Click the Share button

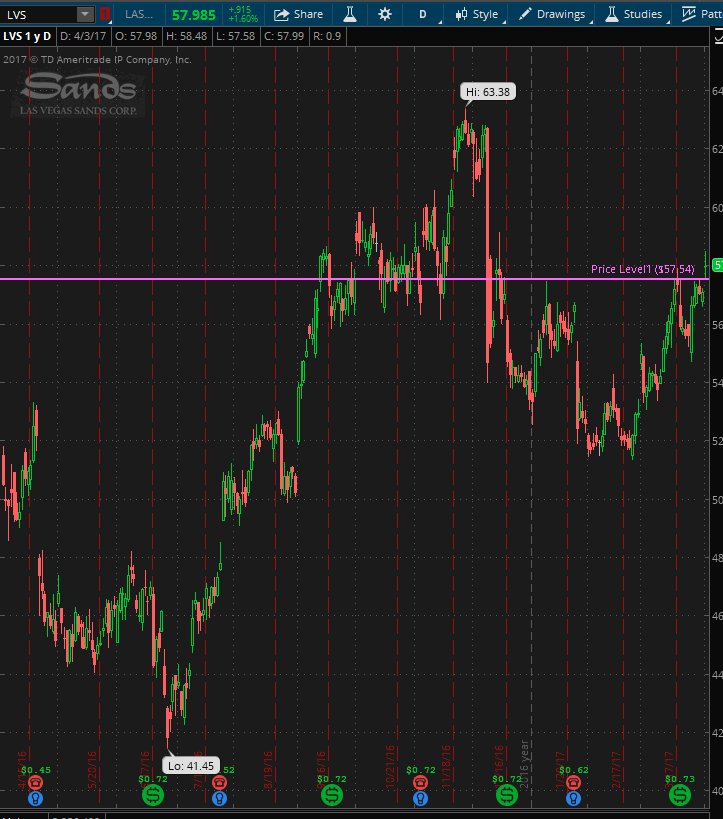pos(298,14)
